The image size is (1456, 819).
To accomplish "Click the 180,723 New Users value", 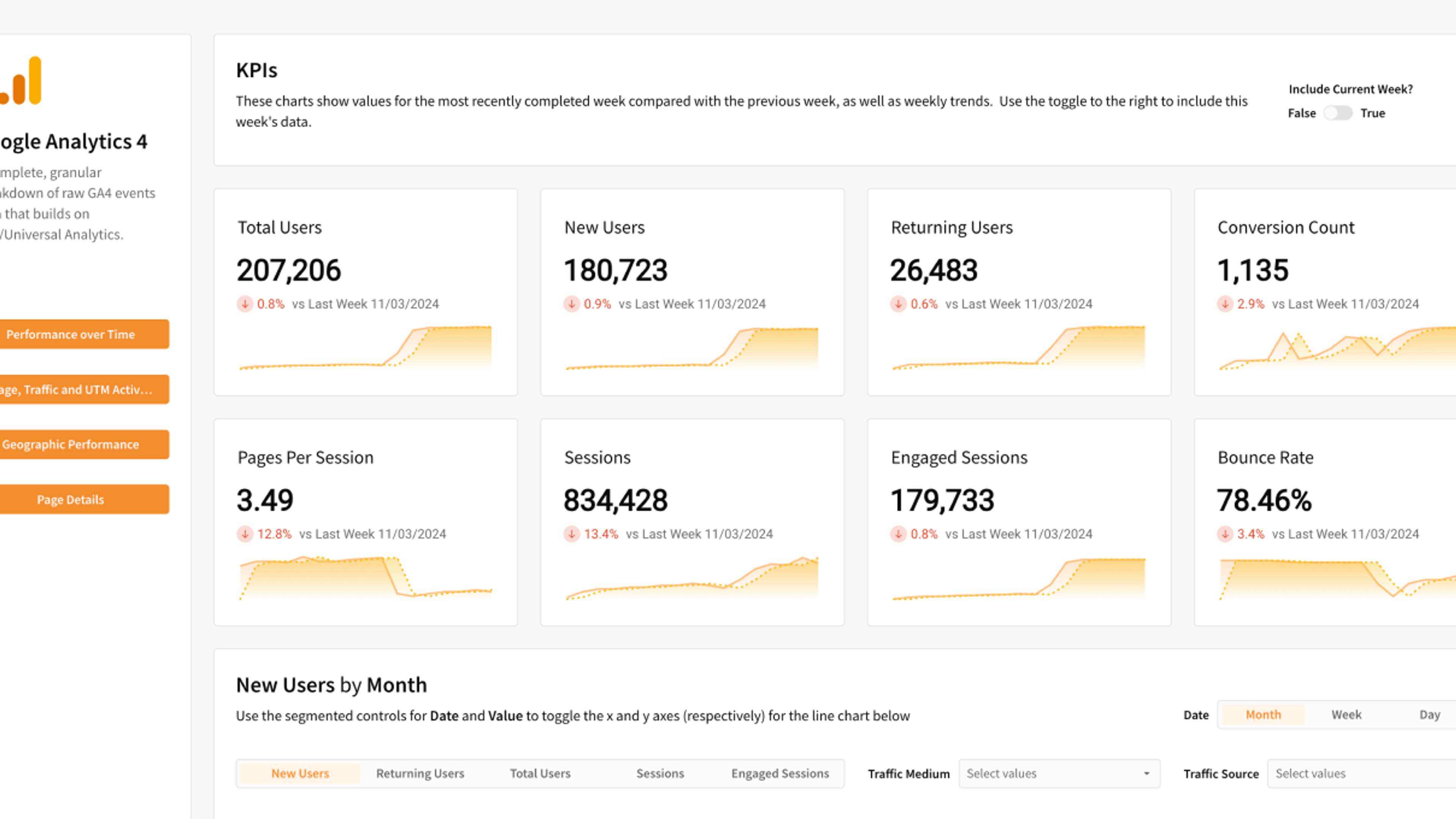I will coord(615,270).
